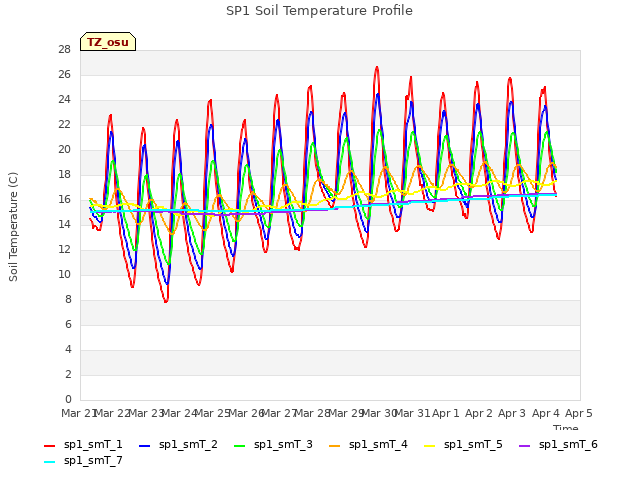Toggle the sp1_smT_2 legend entry
The height and width of the screenshot is (480, 640).
coord(178,444)
